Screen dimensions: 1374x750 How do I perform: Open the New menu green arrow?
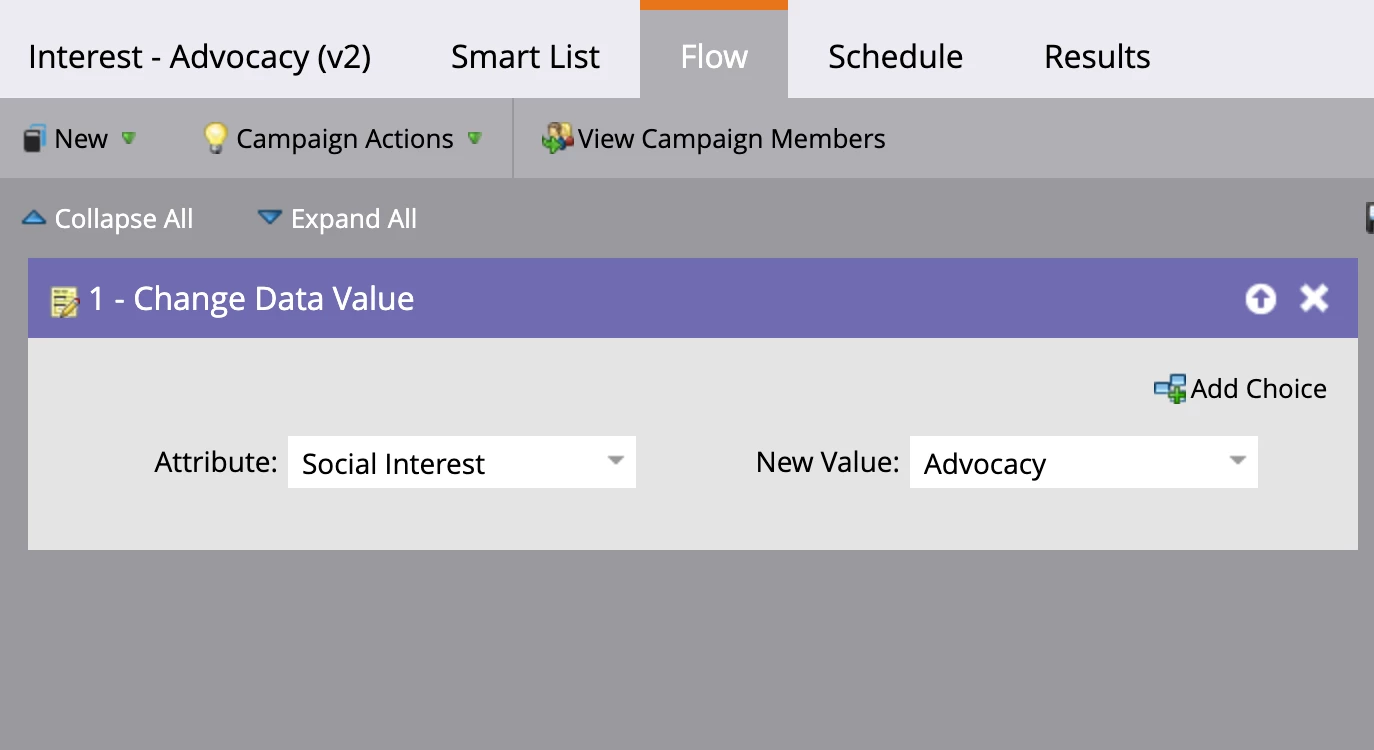128,138
